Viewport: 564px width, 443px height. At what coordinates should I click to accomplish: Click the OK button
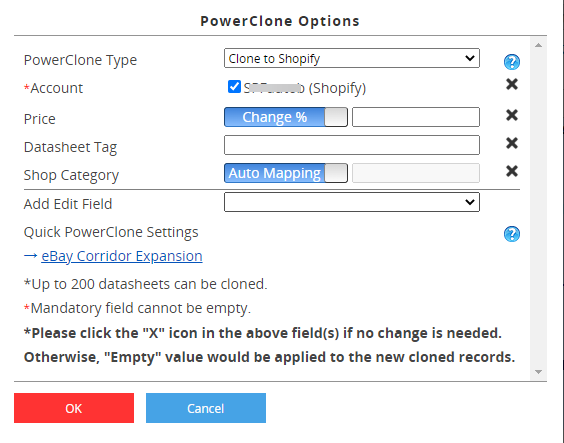click(x=74, y=408)
